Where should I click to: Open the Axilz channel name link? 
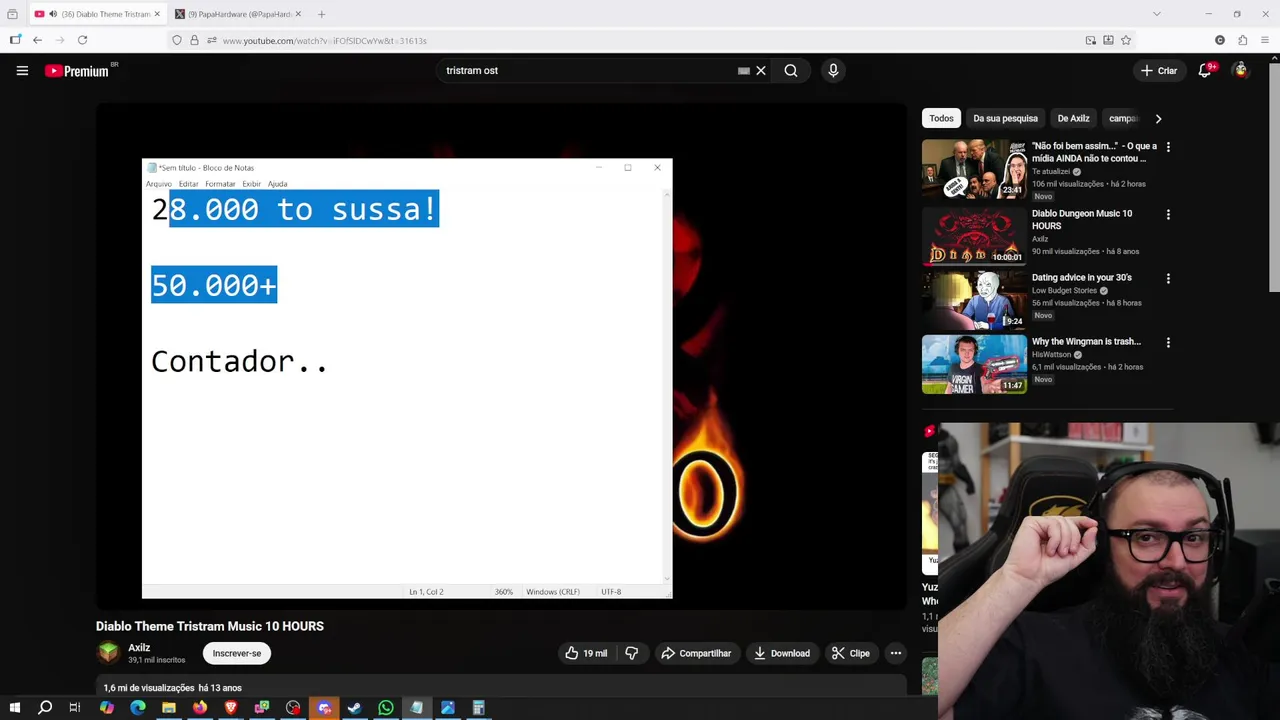pyautogui.click(x=139, y=647)
